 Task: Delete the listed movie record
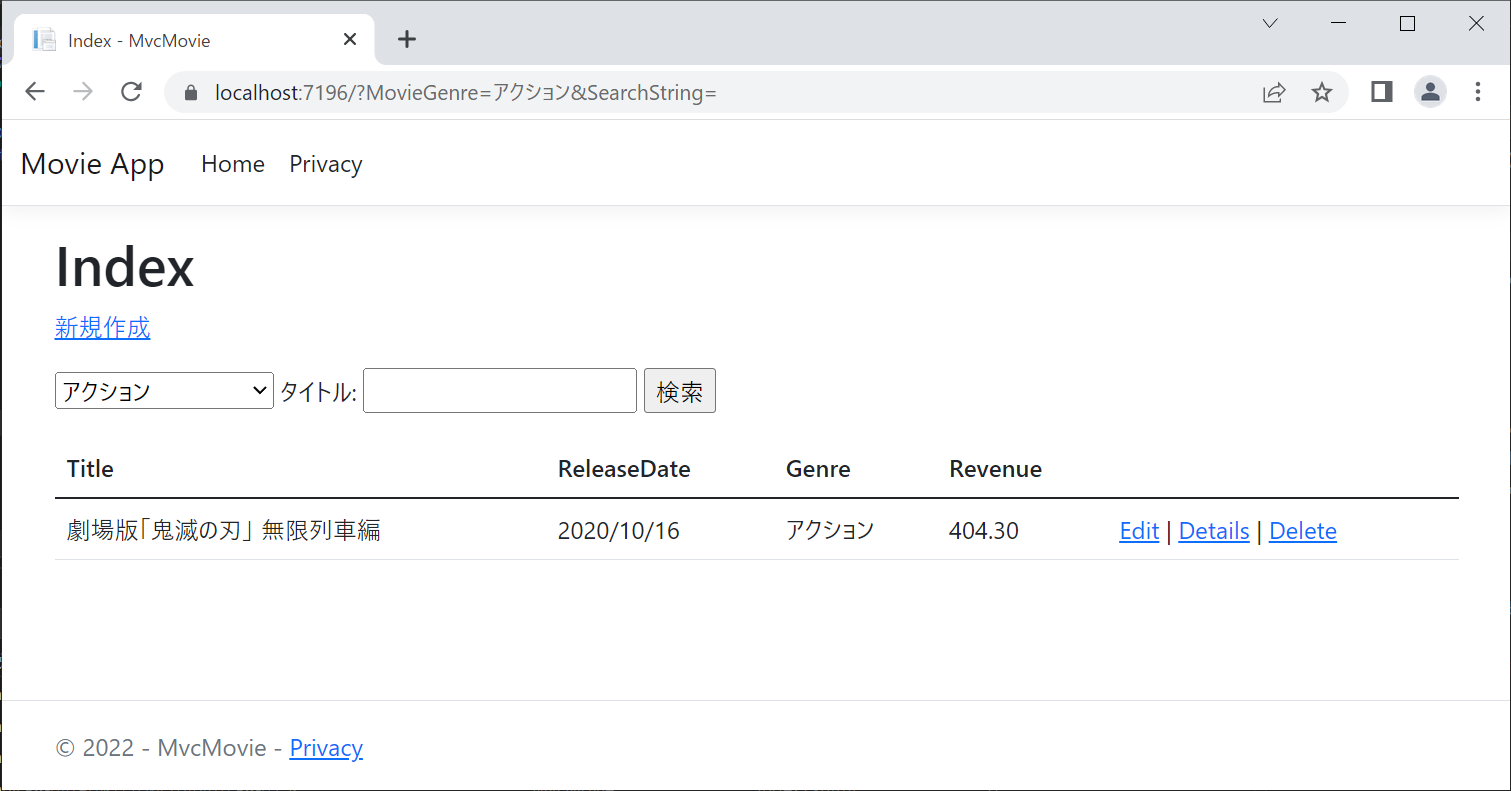click(1302, 531)
